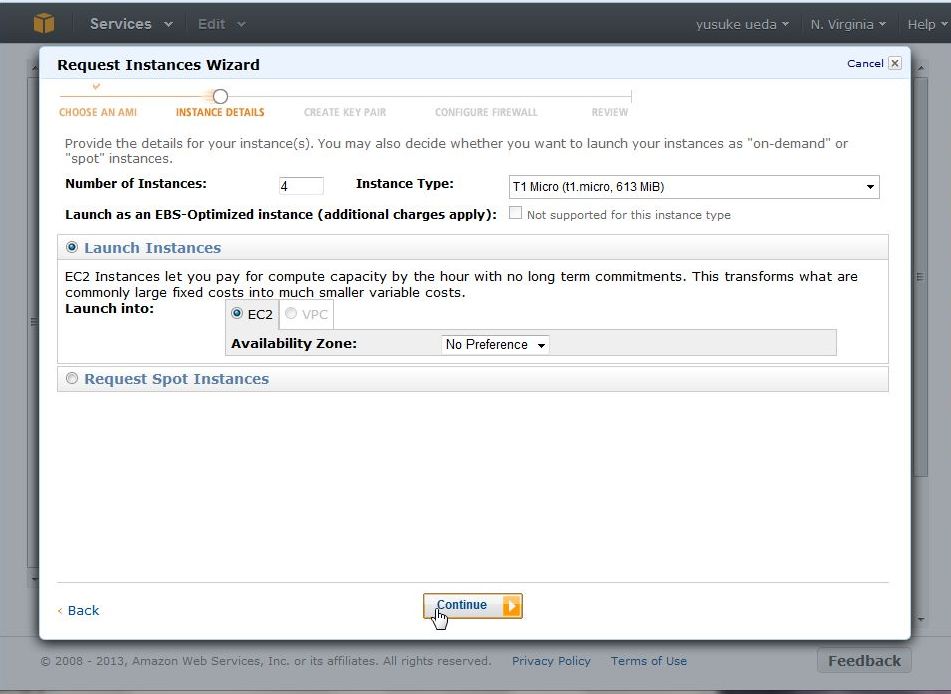Click the Number of Instances field
The width and height of the screenshot is (951, 694).
point(301,186)
